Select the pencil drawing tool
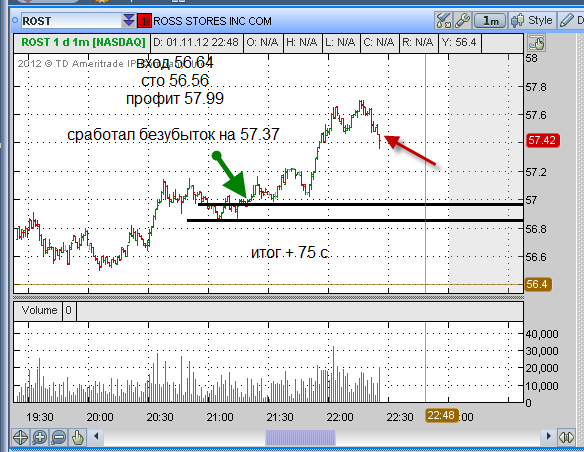The image size is (584, 452). point(567,20)
